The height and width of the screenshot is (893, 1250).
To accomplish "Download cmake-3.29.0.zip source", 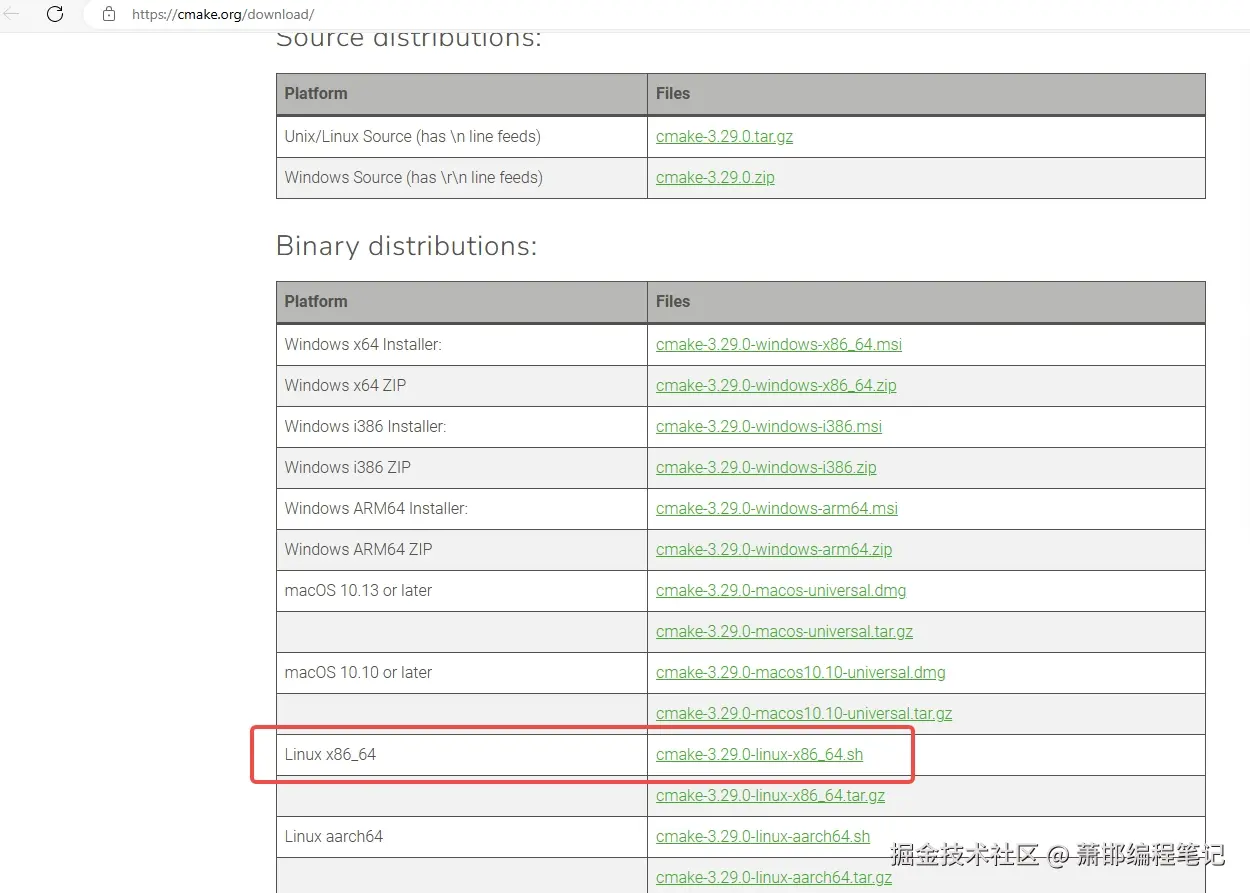I will click(715, 177).
